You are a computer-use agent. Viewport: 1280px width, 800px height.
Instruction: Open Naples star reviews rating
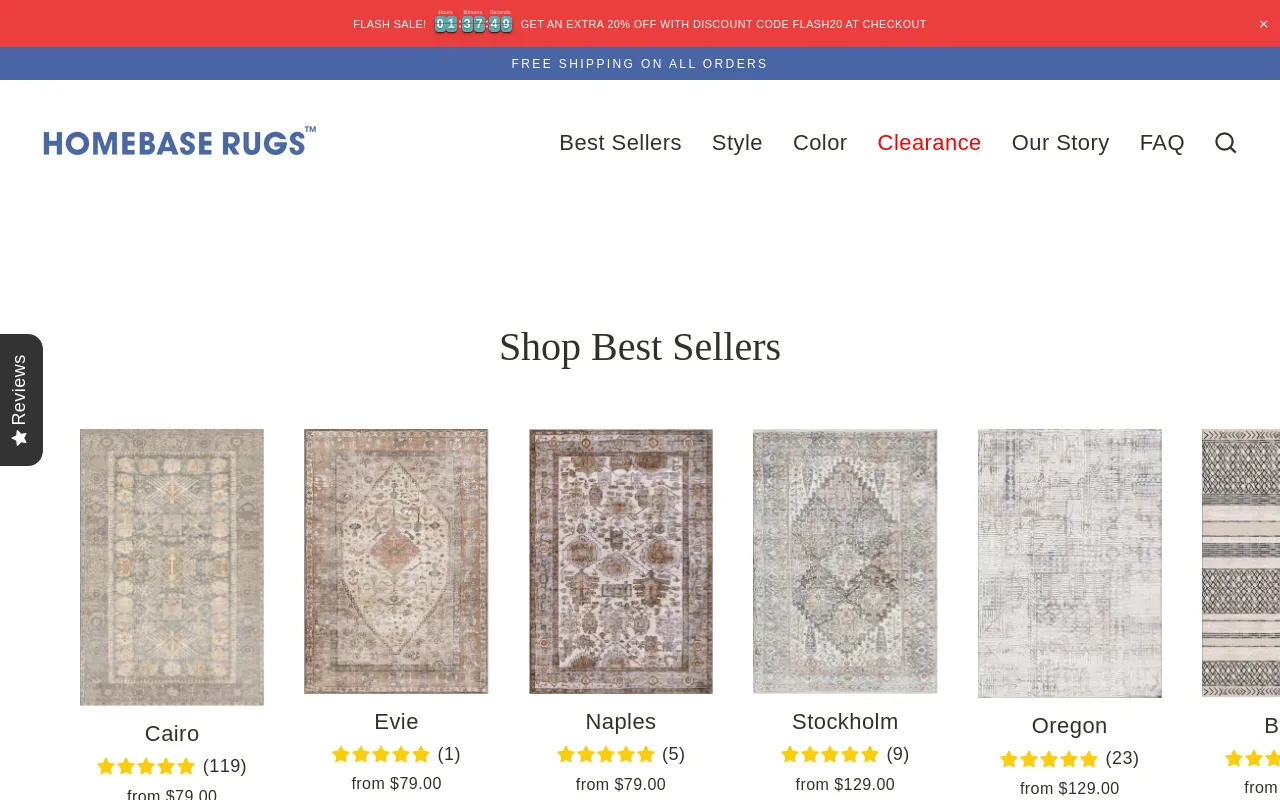[x=606, y=755]
